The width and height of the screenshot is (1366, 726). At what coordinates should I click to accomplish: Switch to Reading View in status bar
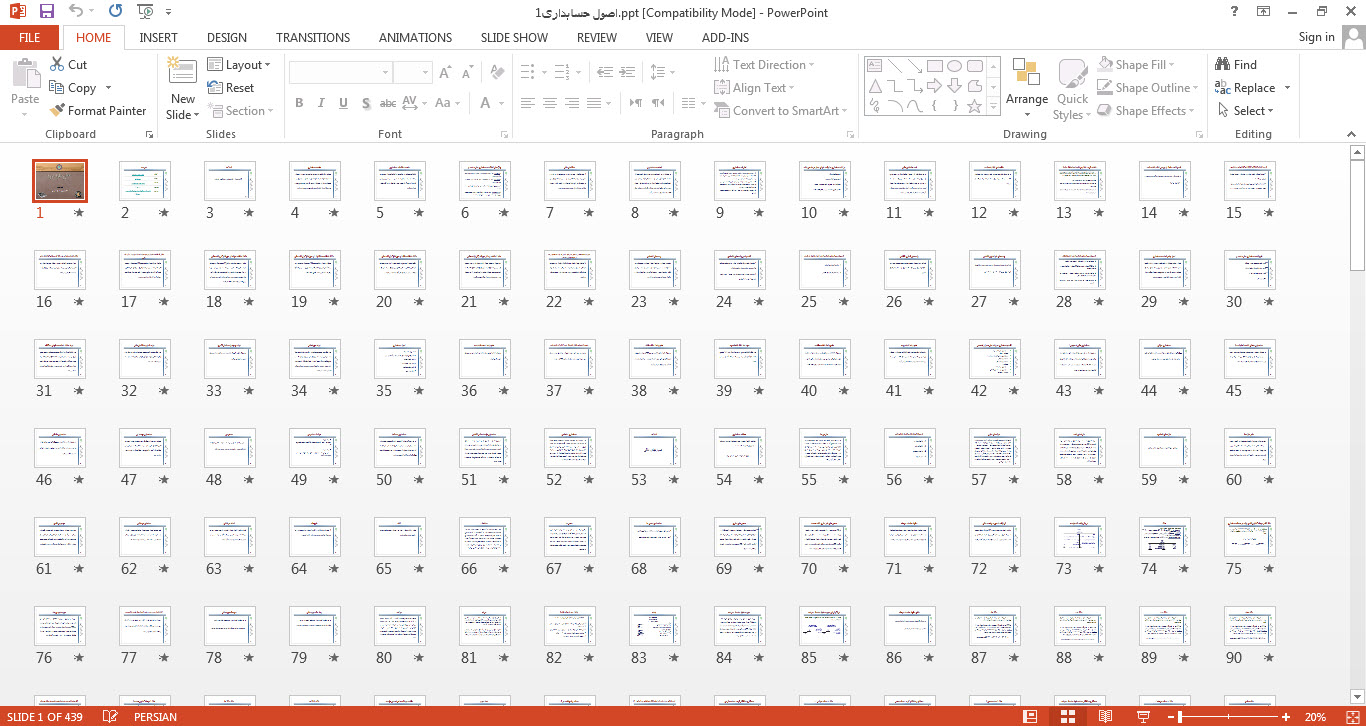(x=1105, y=716)
